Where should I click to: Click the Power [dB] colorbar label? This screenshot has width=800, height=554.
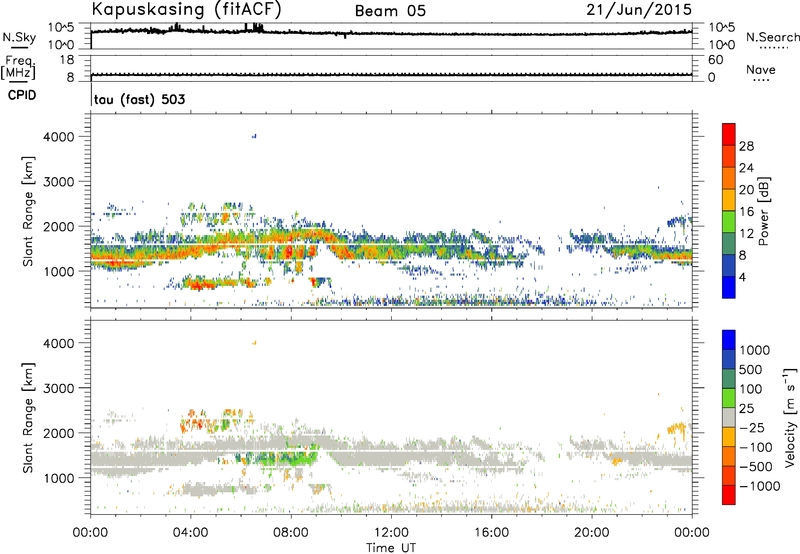(x=763, y=211)
